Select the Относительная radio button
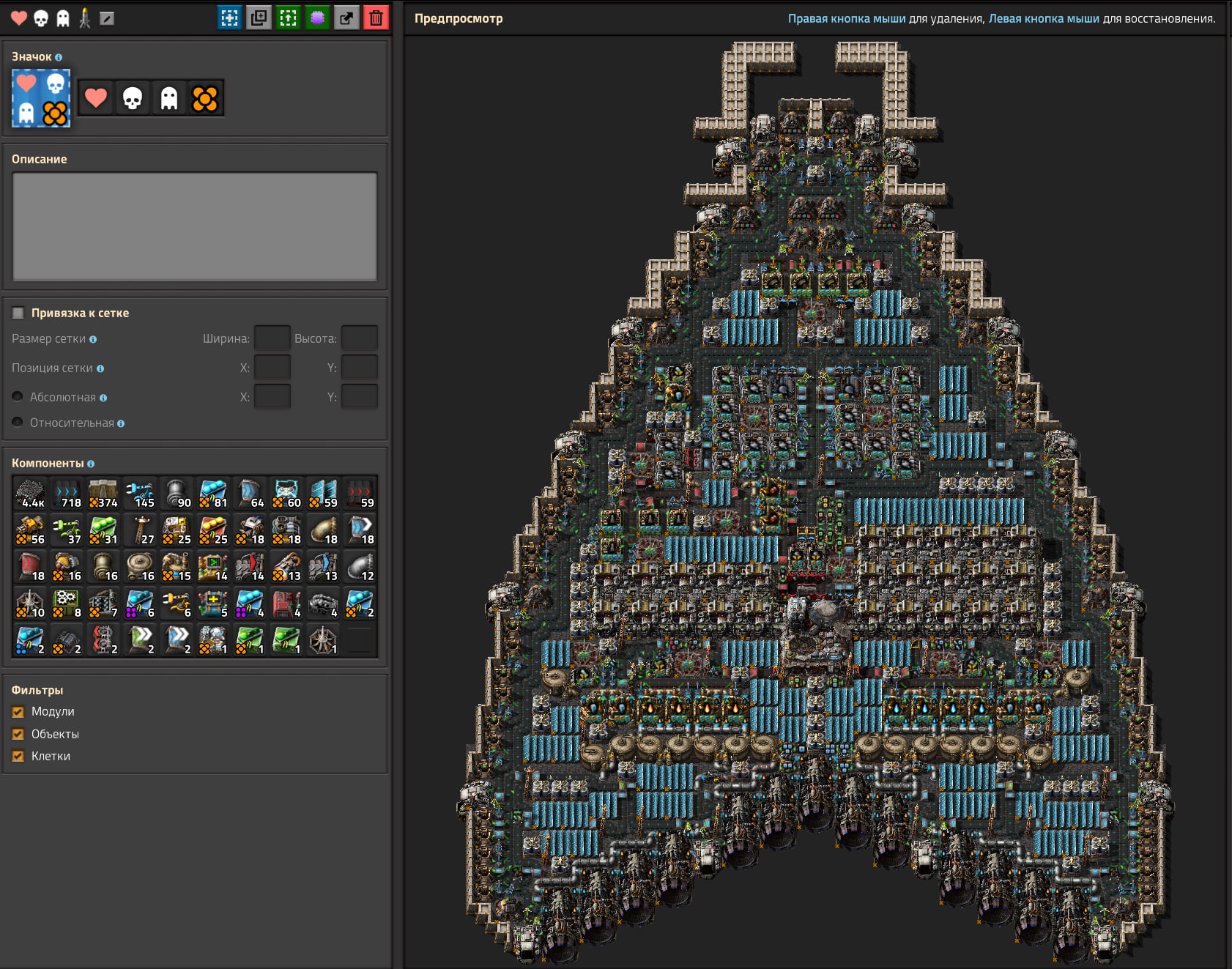 [x=18, y=422]
